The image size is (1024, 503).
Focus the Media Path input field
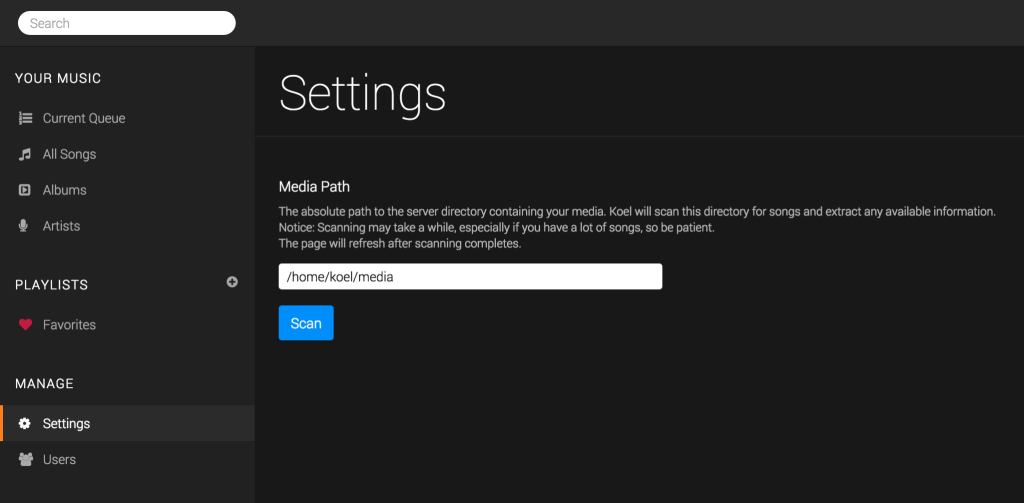click(x=470, y=276)
